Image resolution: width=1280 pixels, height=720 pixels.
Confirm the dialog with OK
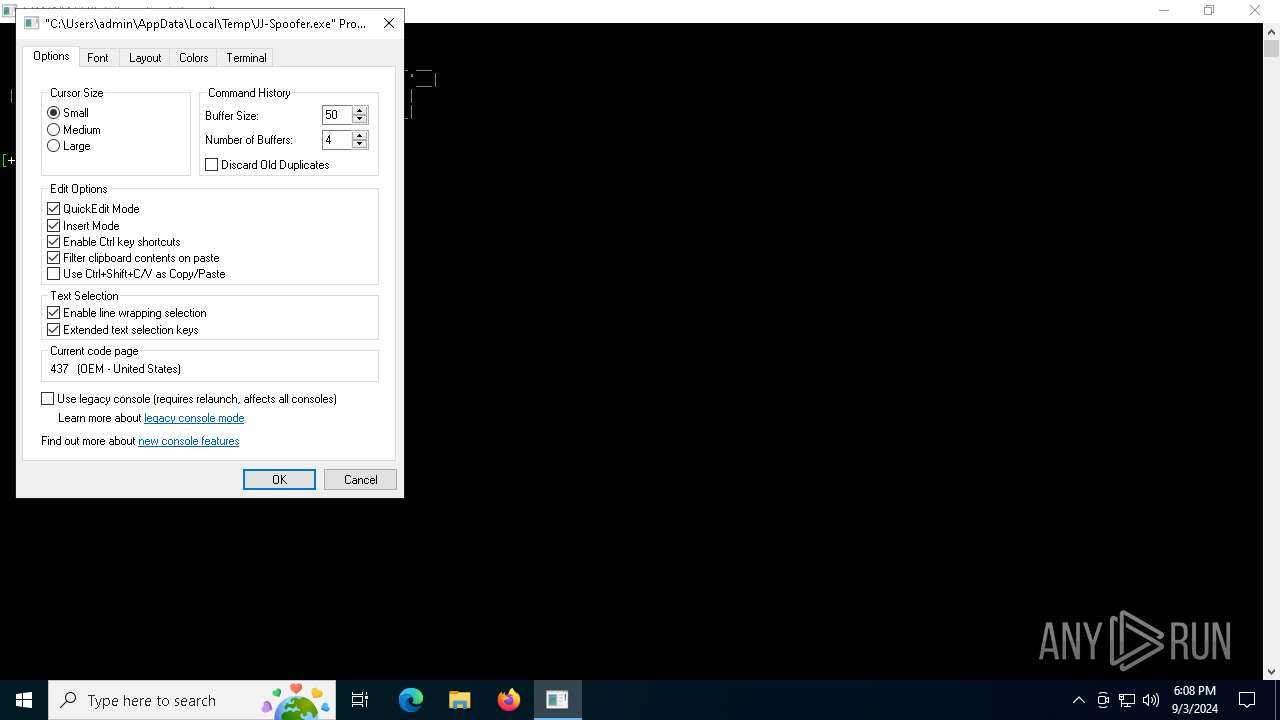coord(279,480)
